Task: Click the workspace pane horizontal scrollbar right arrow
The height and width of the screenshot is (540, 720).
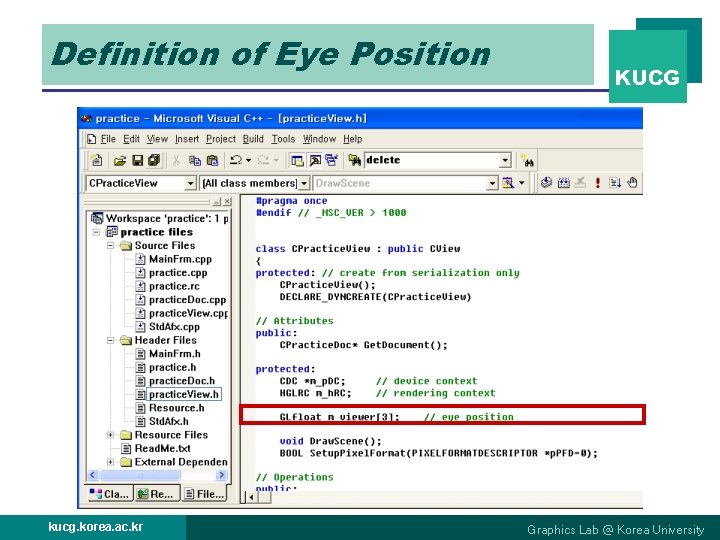Action: pyautogui.click(x=222, y=475)
